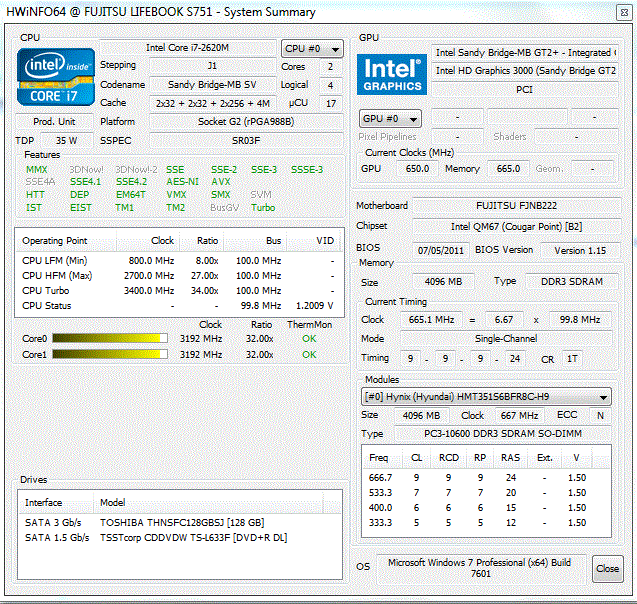Click the memory Clock 665.1 MHz value
637x604 pixels.
click(x=431, y=320)
